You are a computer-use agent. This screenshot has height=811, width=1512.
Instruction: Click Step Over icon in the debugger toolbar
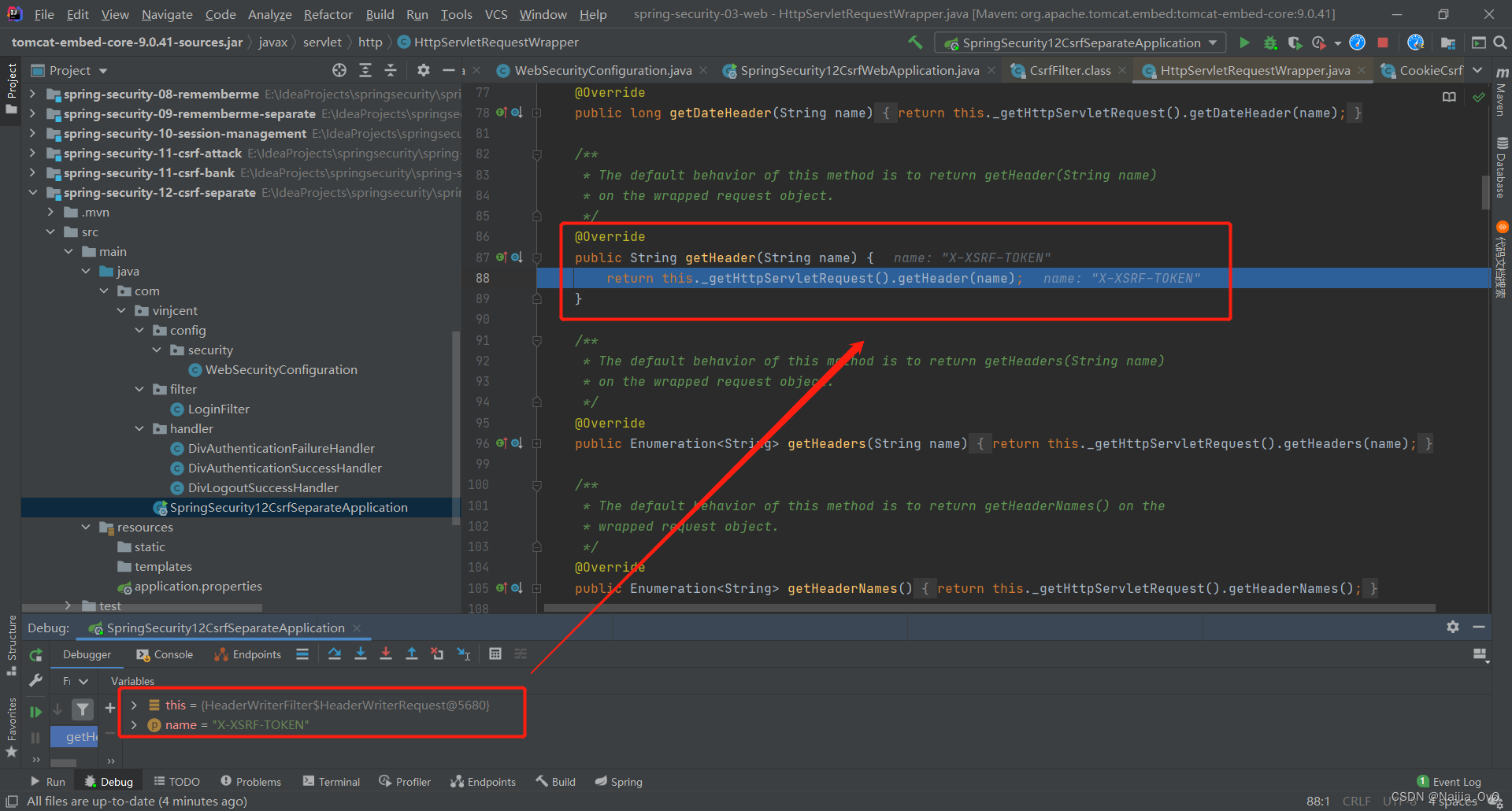[335, 654]
